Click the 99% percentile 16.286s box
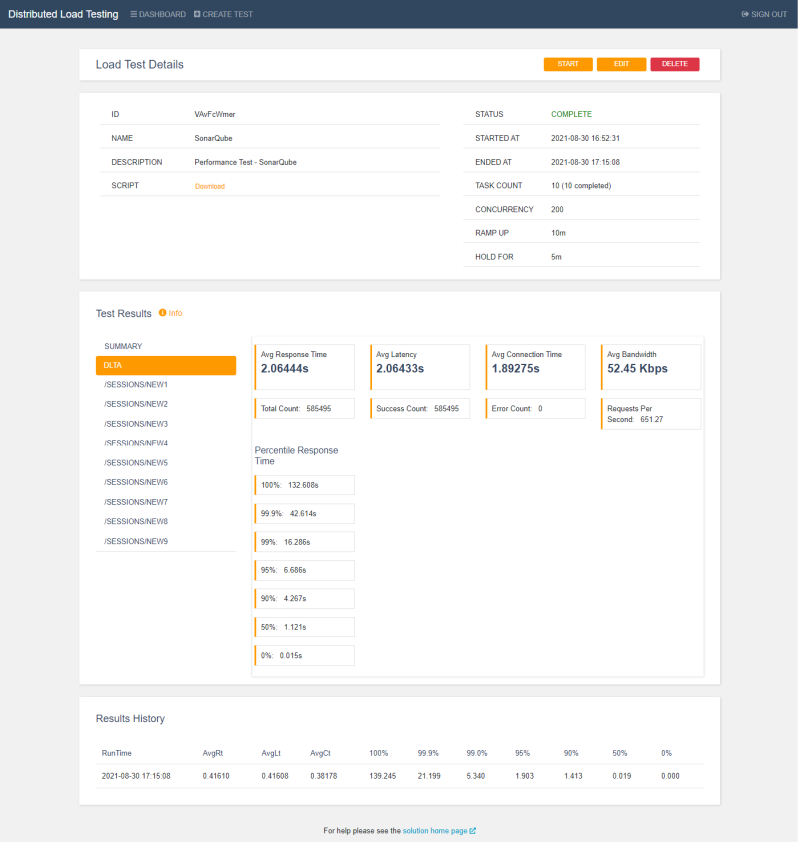 click(304, 542)
